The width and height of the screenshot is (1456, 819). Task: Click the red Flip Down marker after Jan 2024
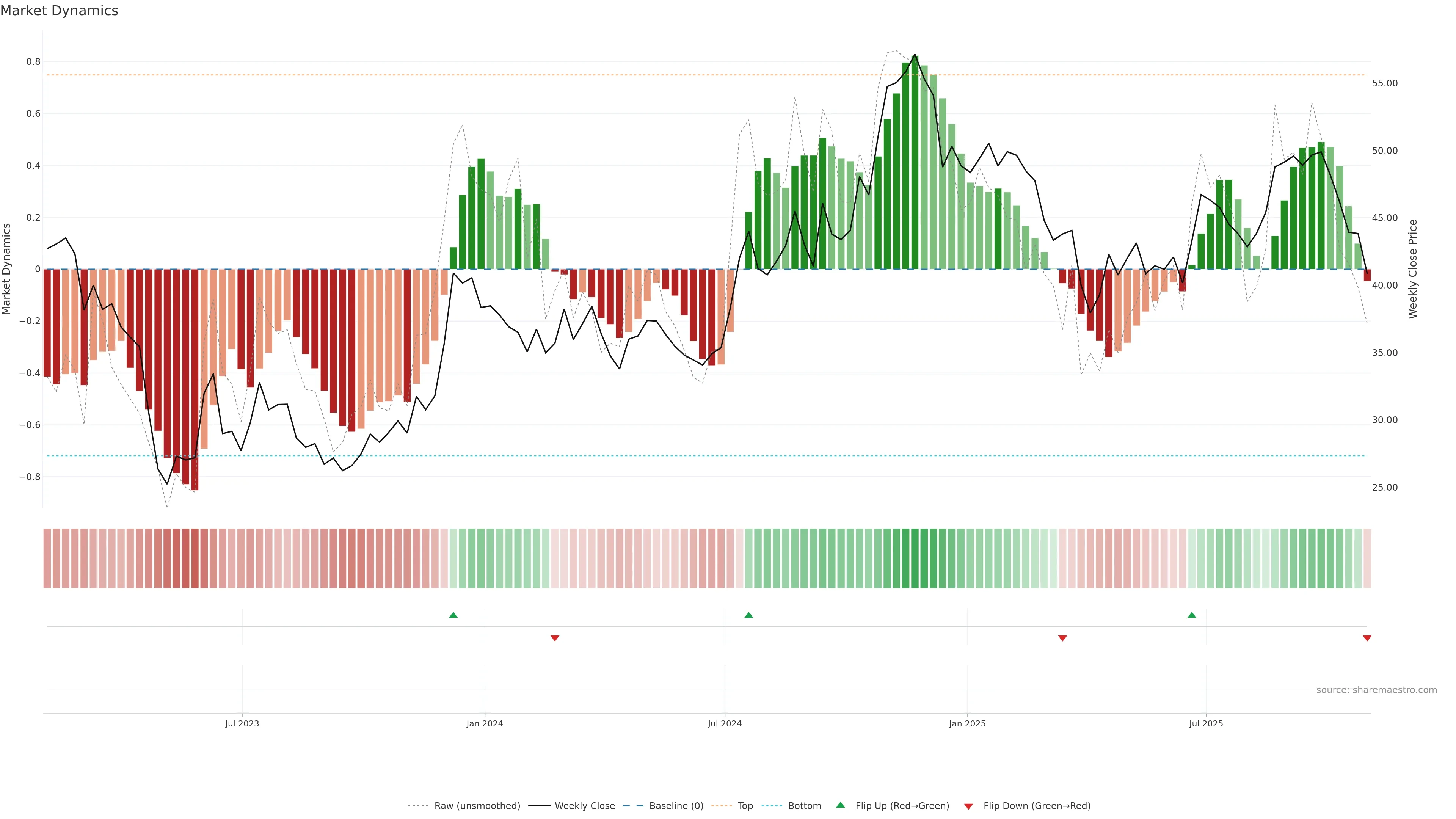coord(554,638)
